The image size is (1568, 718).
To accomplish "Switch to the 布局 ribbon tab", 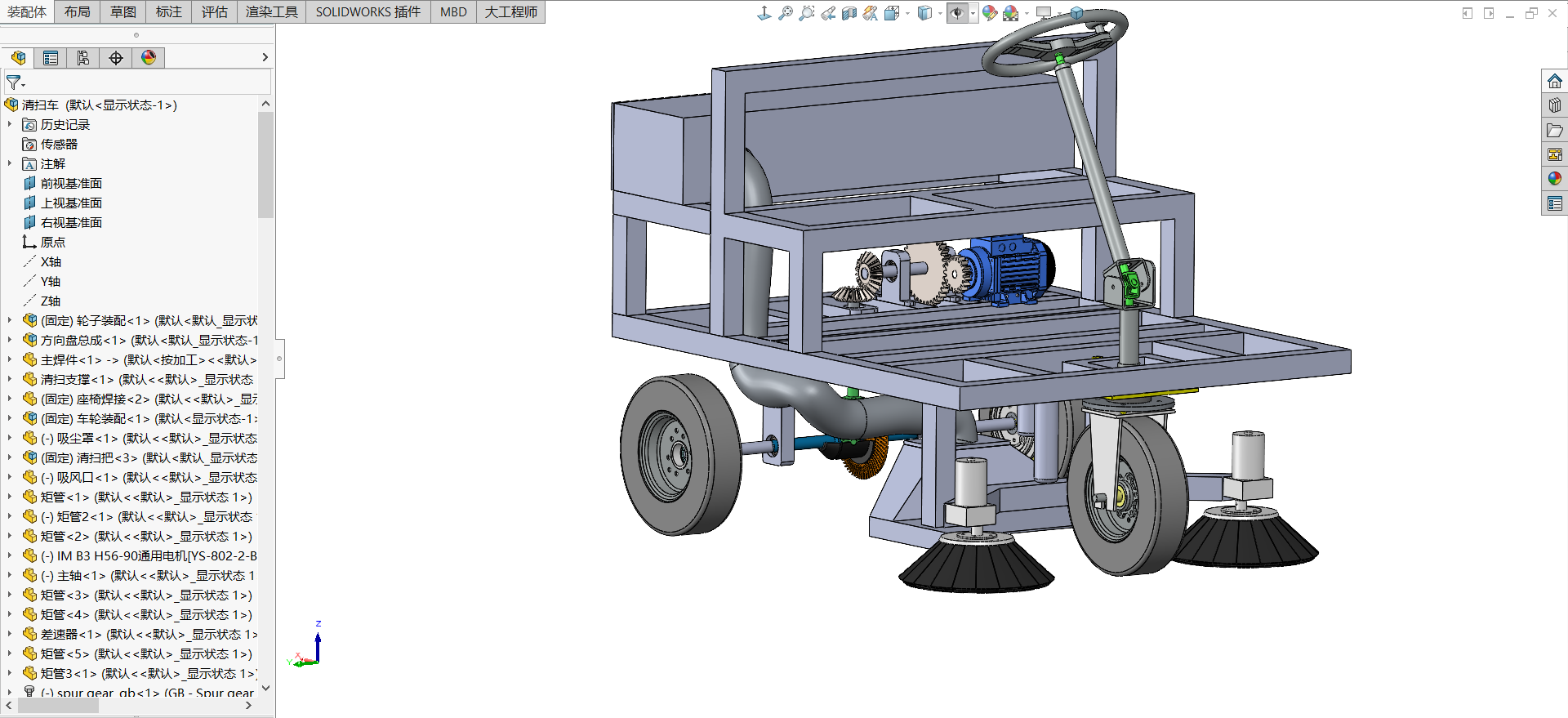I will point(78,11).
